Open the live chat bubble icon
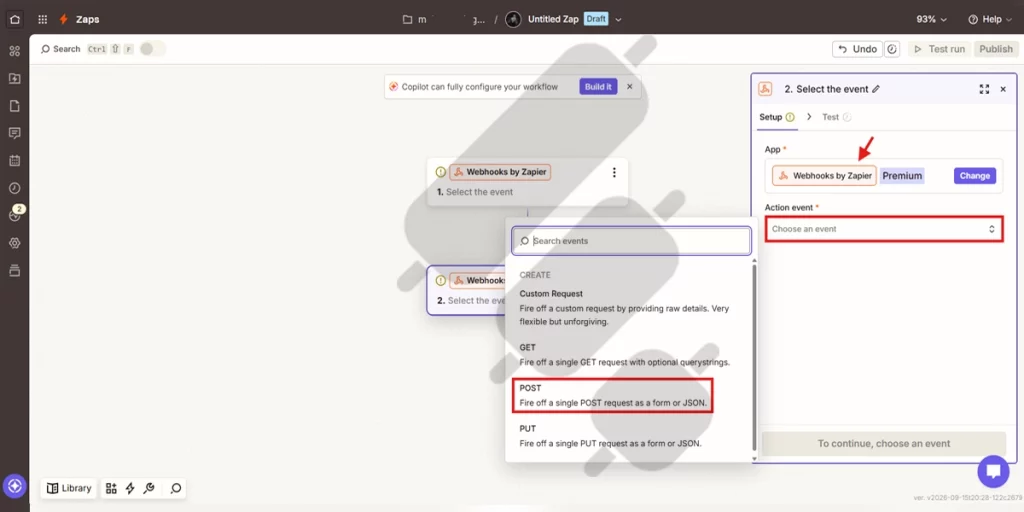This screenshot has height=512, width=1024. 993,471
